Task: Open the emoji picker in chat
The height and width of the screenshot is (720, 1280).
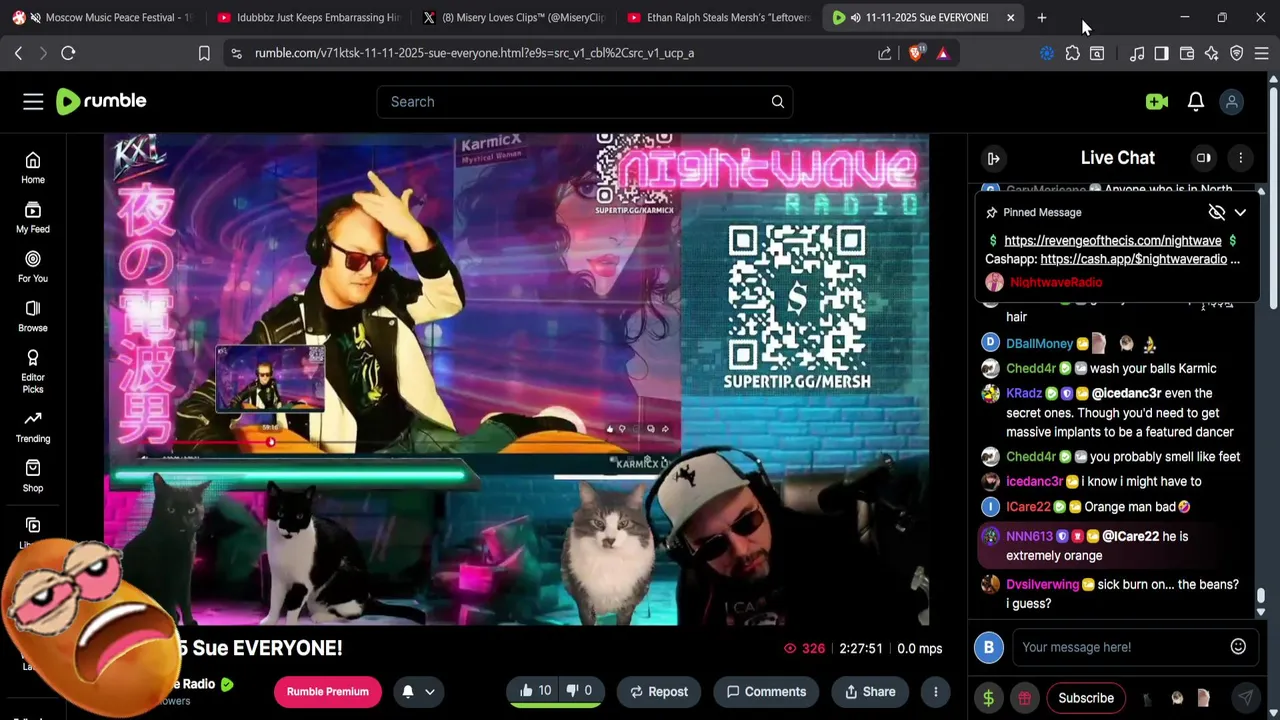Action: click(1238, 647)
